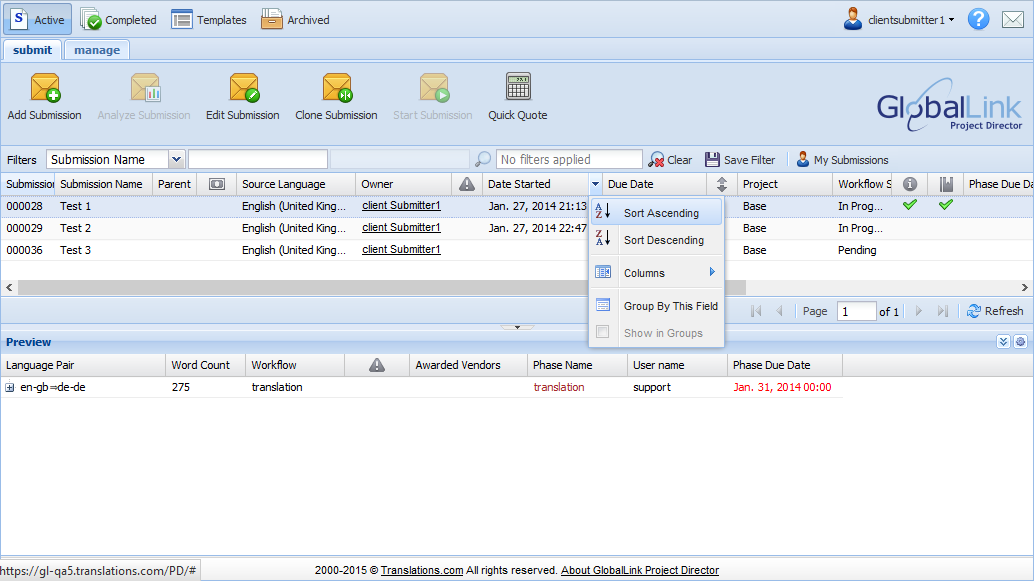Go to the previous page arrow
Screen dimensions: 1034x581
[779, 311]
